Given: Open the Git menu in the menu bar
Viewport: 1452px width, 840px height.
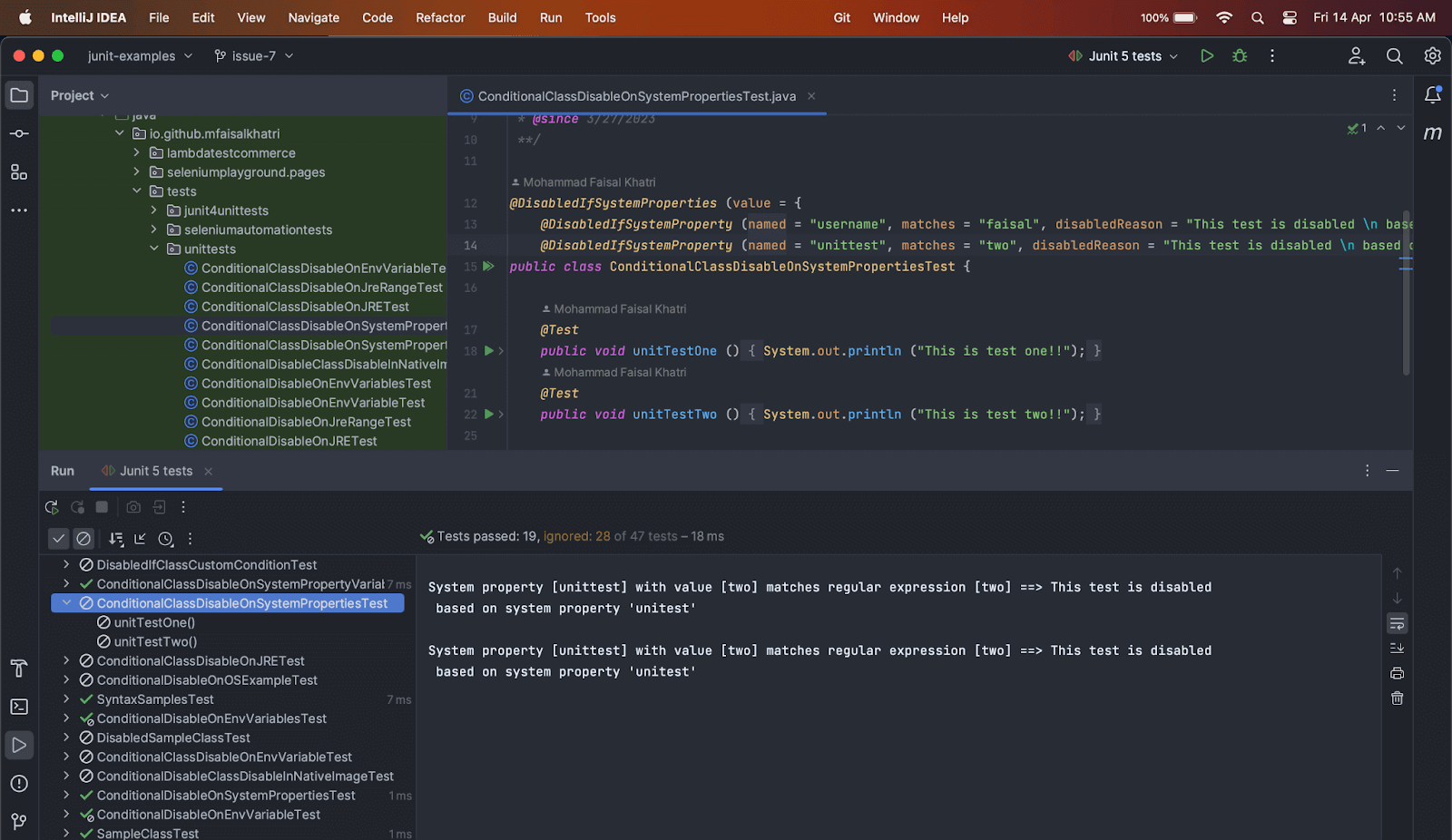Looking at the screenshot, I should tap(841, 17).
